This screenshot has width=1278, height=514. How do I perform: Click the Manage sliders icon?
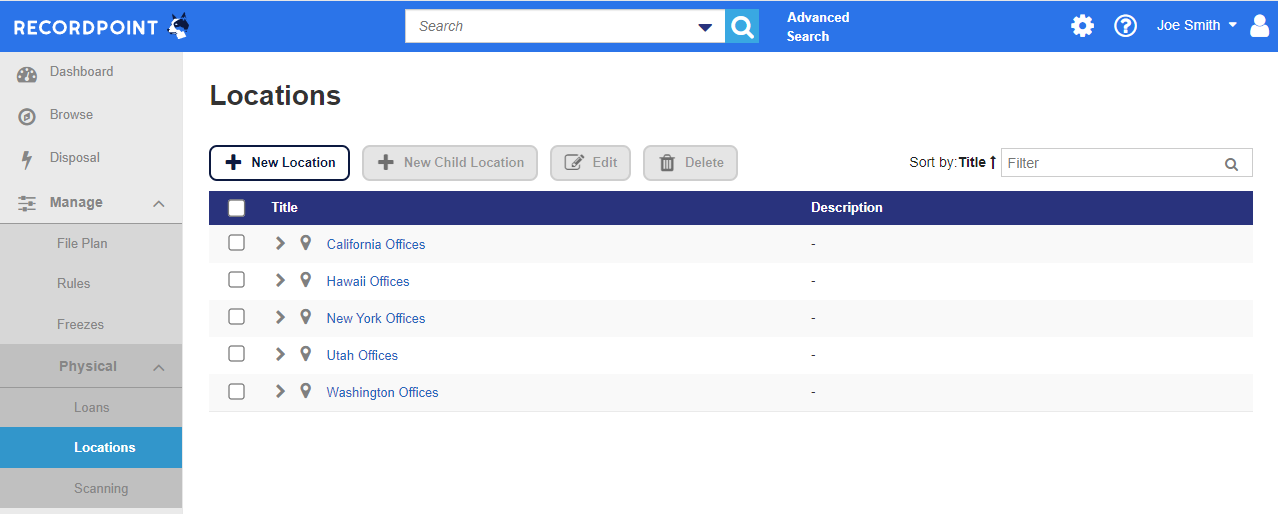27,203
